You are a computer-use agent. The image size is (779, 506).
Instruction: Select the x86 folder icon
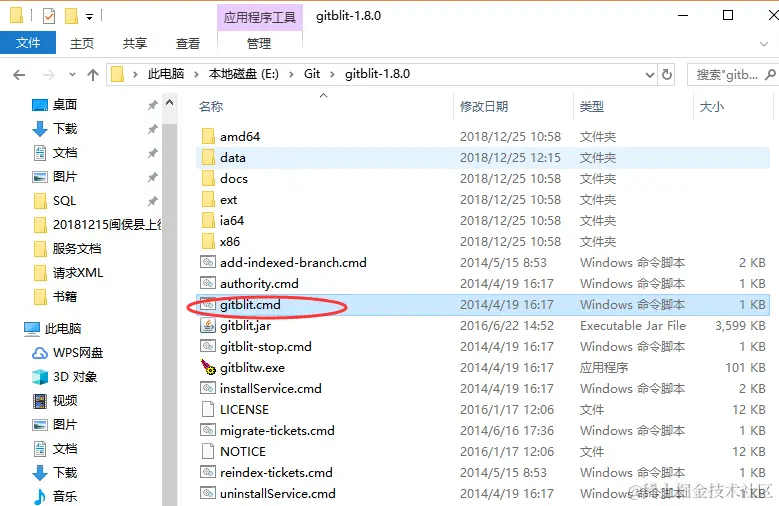tap(208, 241)
